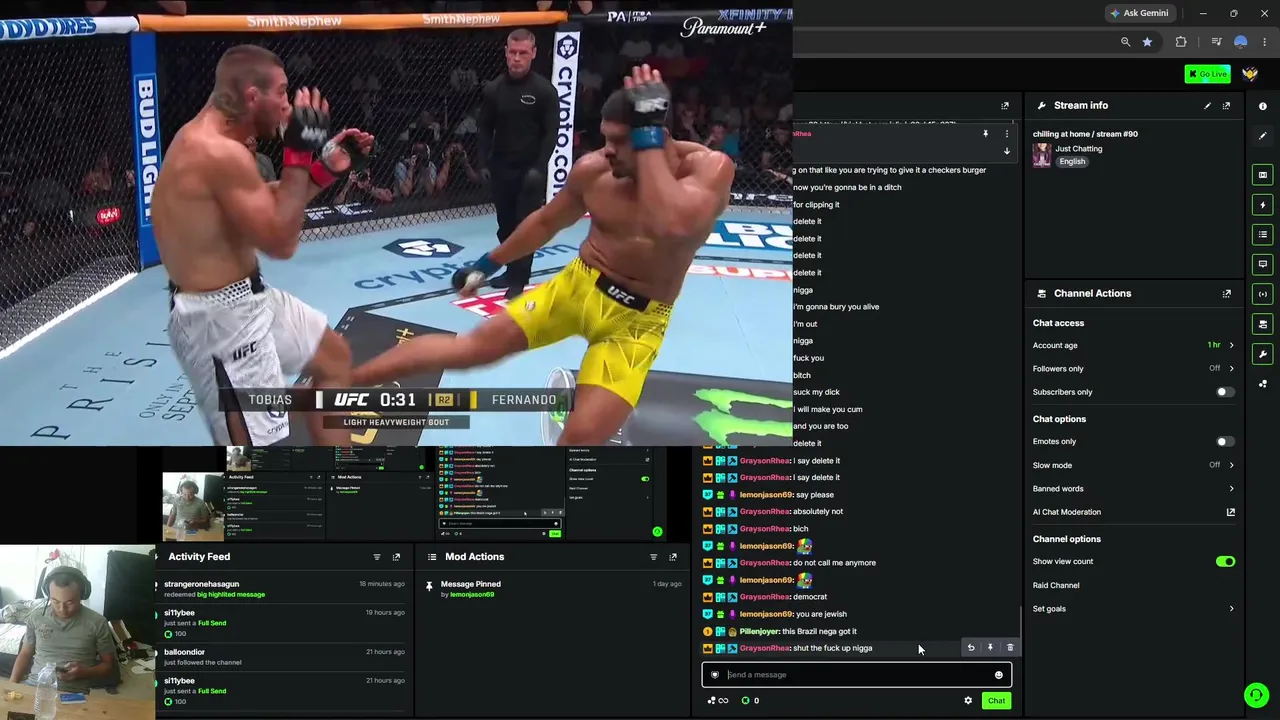Open the emoji picker in message box

[998, 675]
